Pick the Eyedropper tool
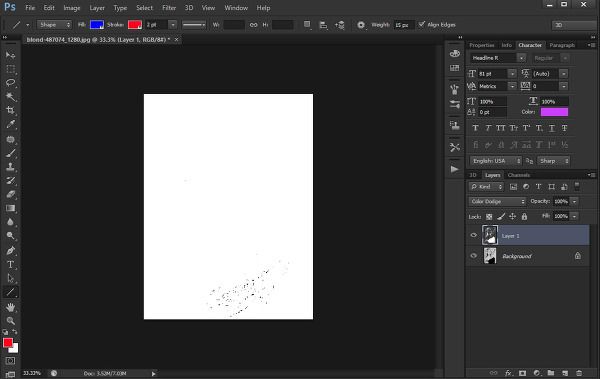 10,124
